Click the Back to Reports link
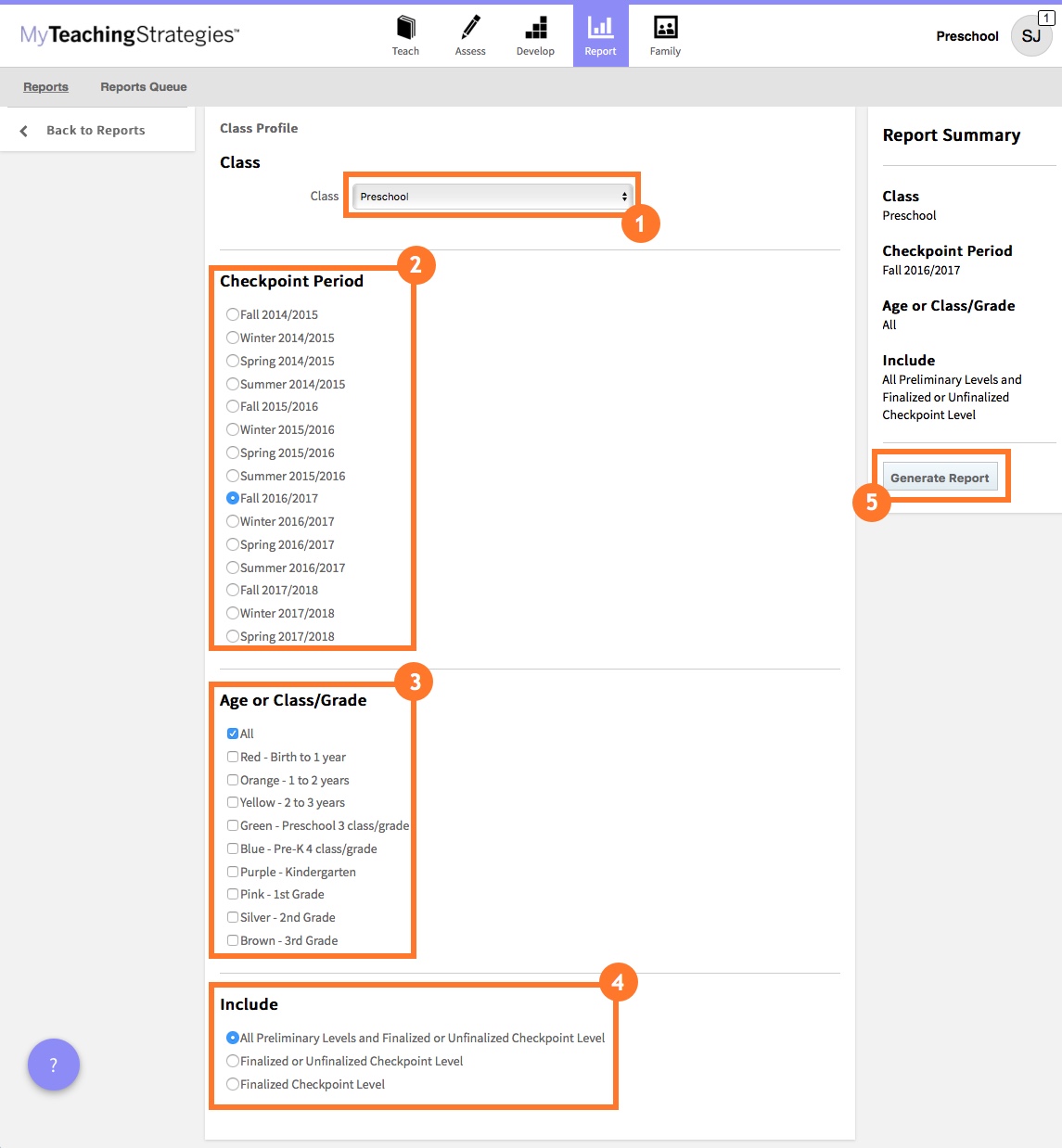1062x1148 pixels. (96, 131)
